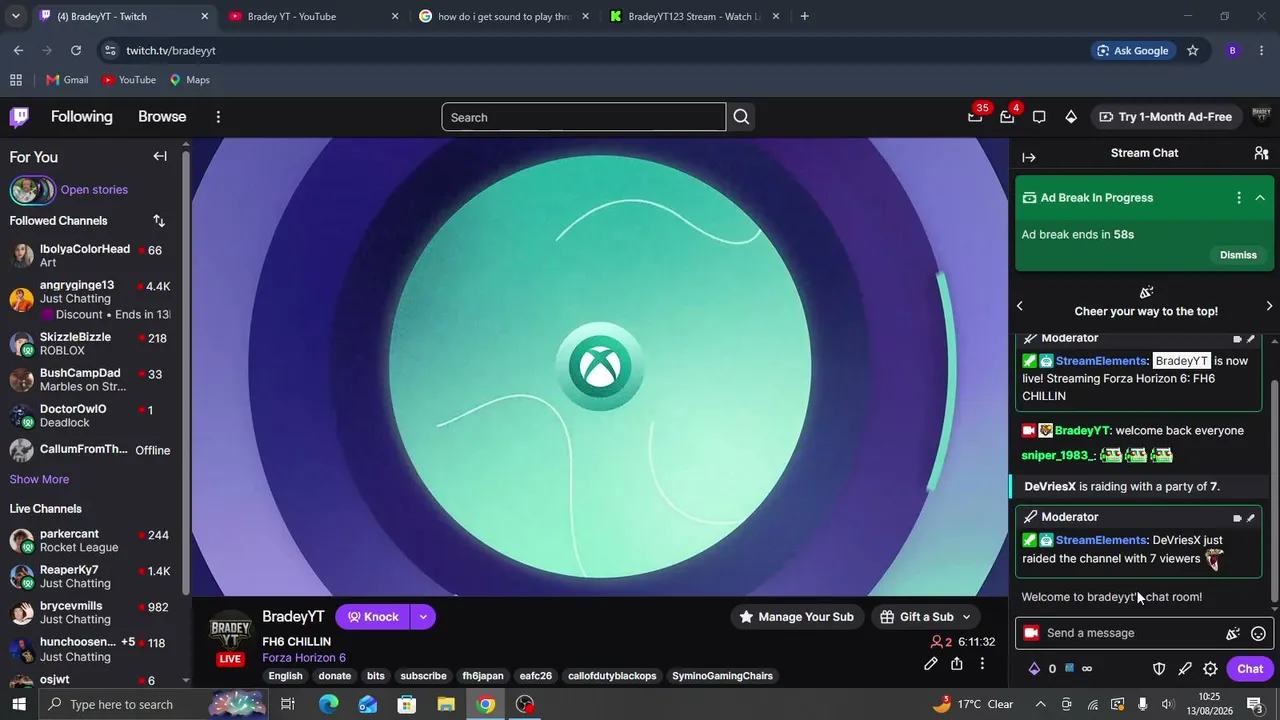Collapse the For You sidebar arrow
The image size is (1280, 720).
(x=160, y=156)
